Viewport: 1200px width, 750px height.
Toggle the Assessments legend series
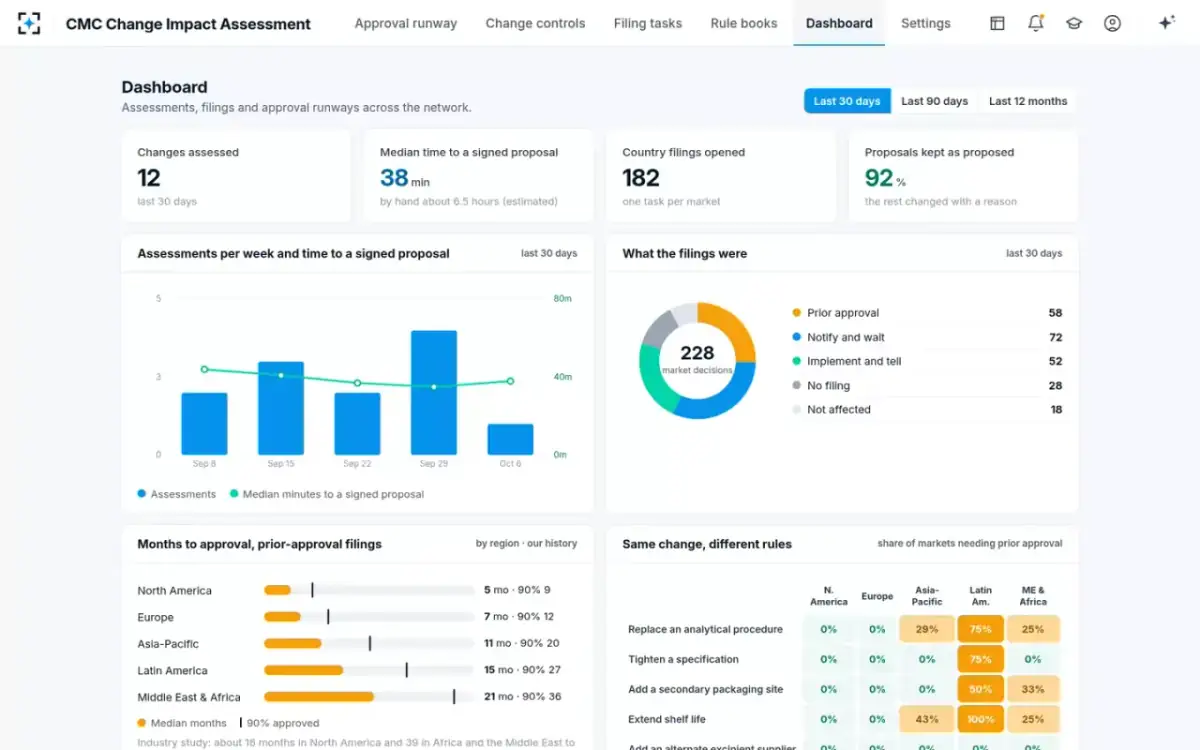[x=177, y=494]
